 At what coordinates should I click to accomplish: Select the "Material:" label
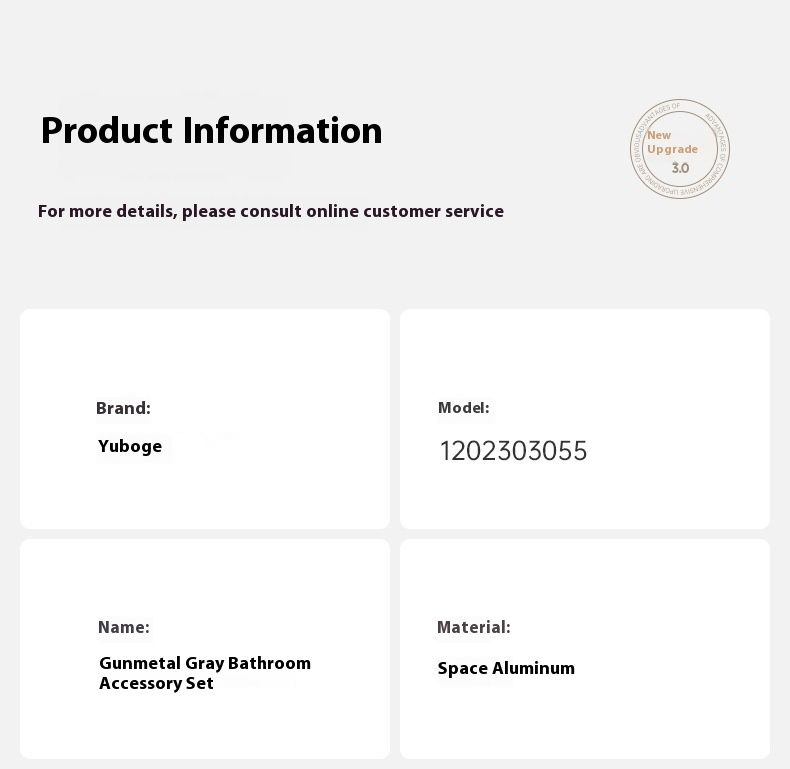pos(473,627)
